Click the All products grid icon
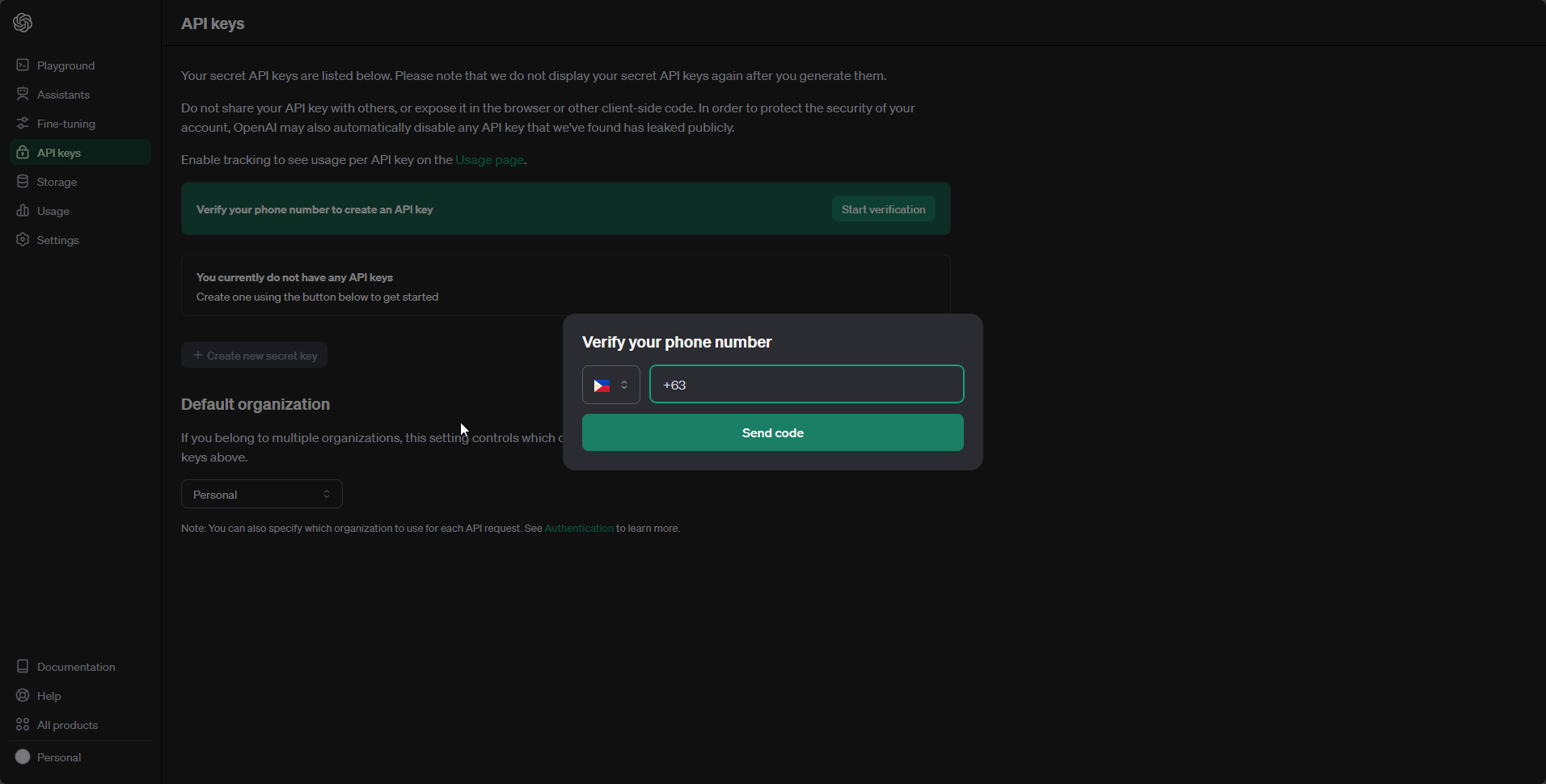This screenshot has width=1546, height=784. point(23,724)
